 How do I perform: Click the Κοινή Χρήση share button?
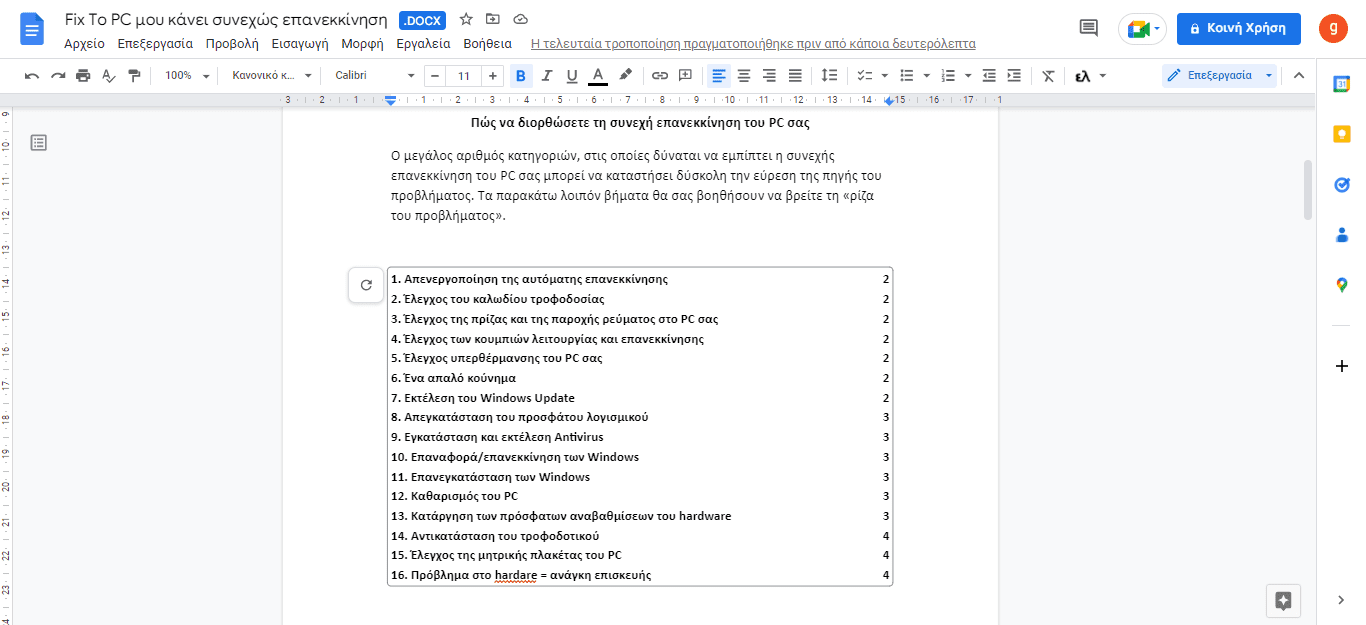pos(1238,29)
